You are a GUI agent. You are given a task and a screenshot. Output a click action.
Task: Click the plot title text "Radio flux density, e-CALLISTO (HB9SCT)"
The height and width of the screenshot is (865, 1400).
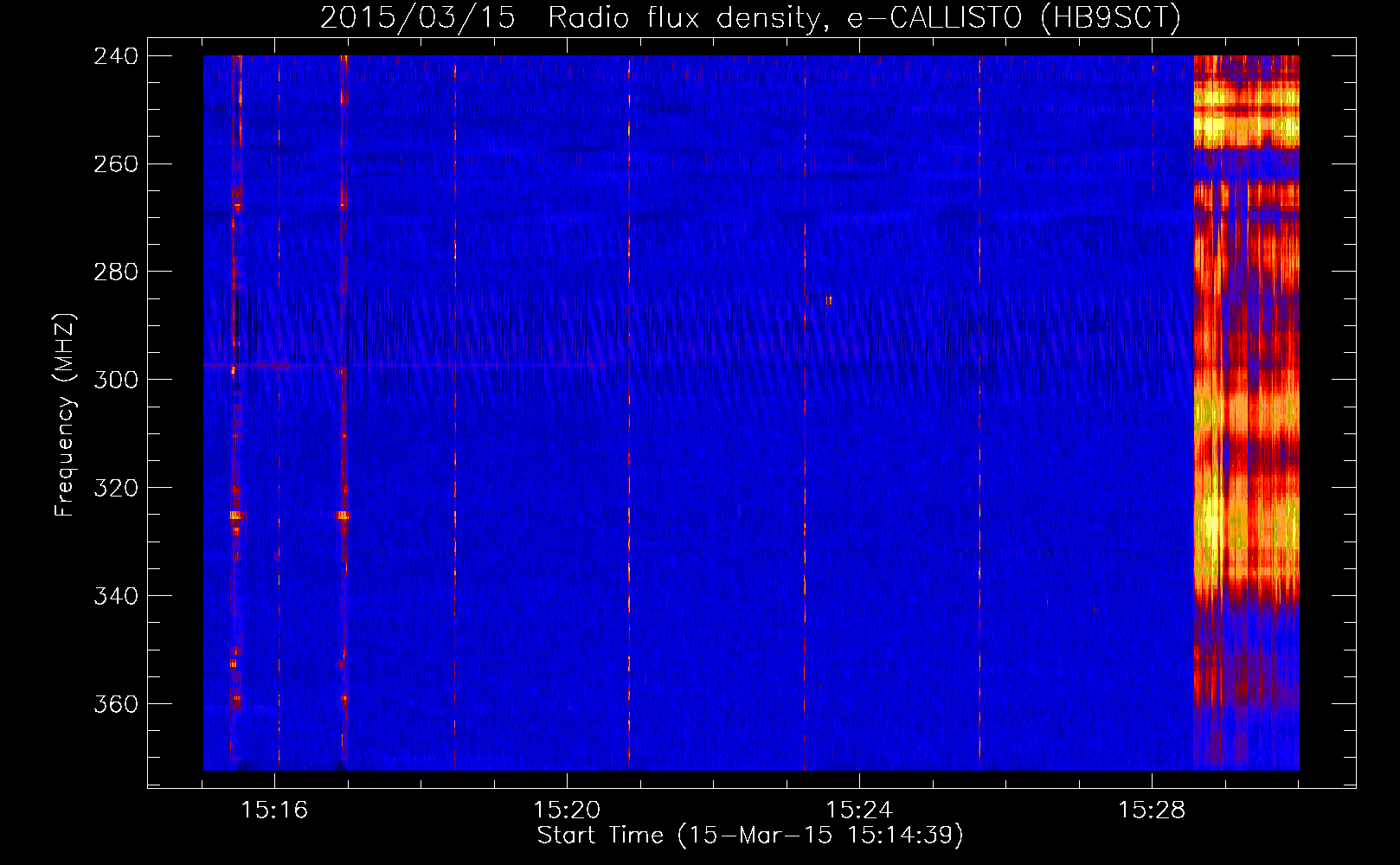pos(864,17)
